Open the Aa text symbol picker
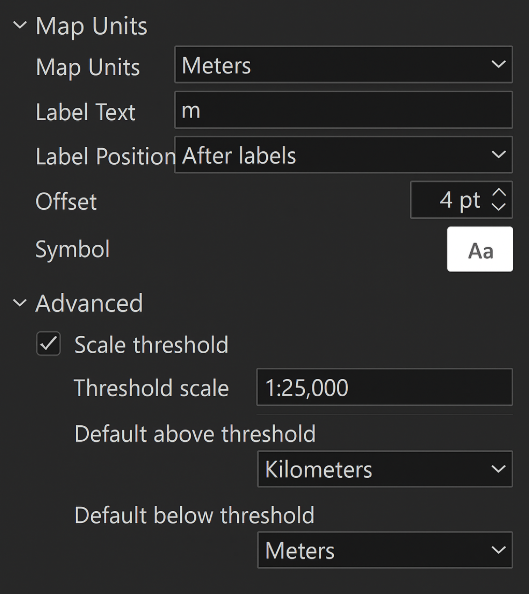This screenshot has height=594, width=529. point(480,249)
